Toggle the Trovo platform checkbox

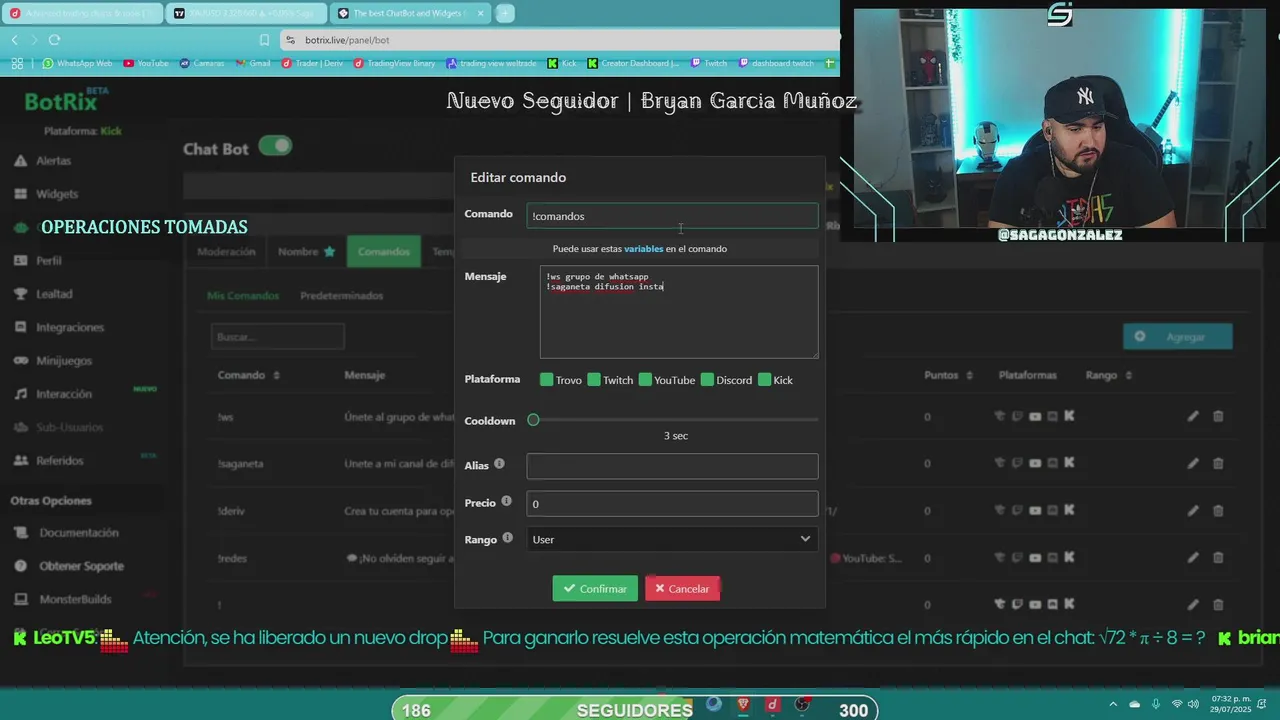coord(547,379)
